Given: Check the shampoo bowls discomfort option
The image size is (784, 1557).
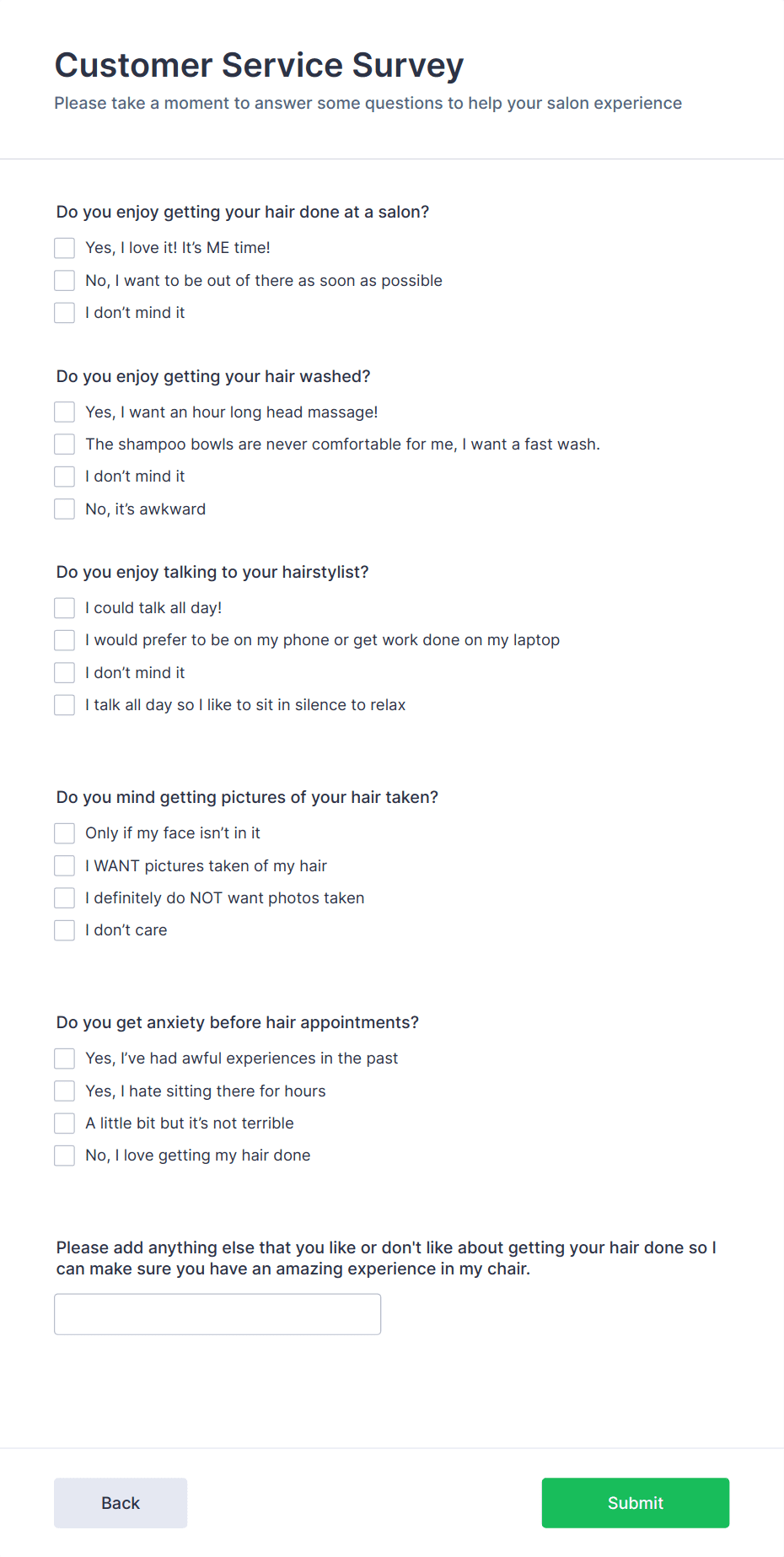Looking at the screenshot, I should point(64,444).
